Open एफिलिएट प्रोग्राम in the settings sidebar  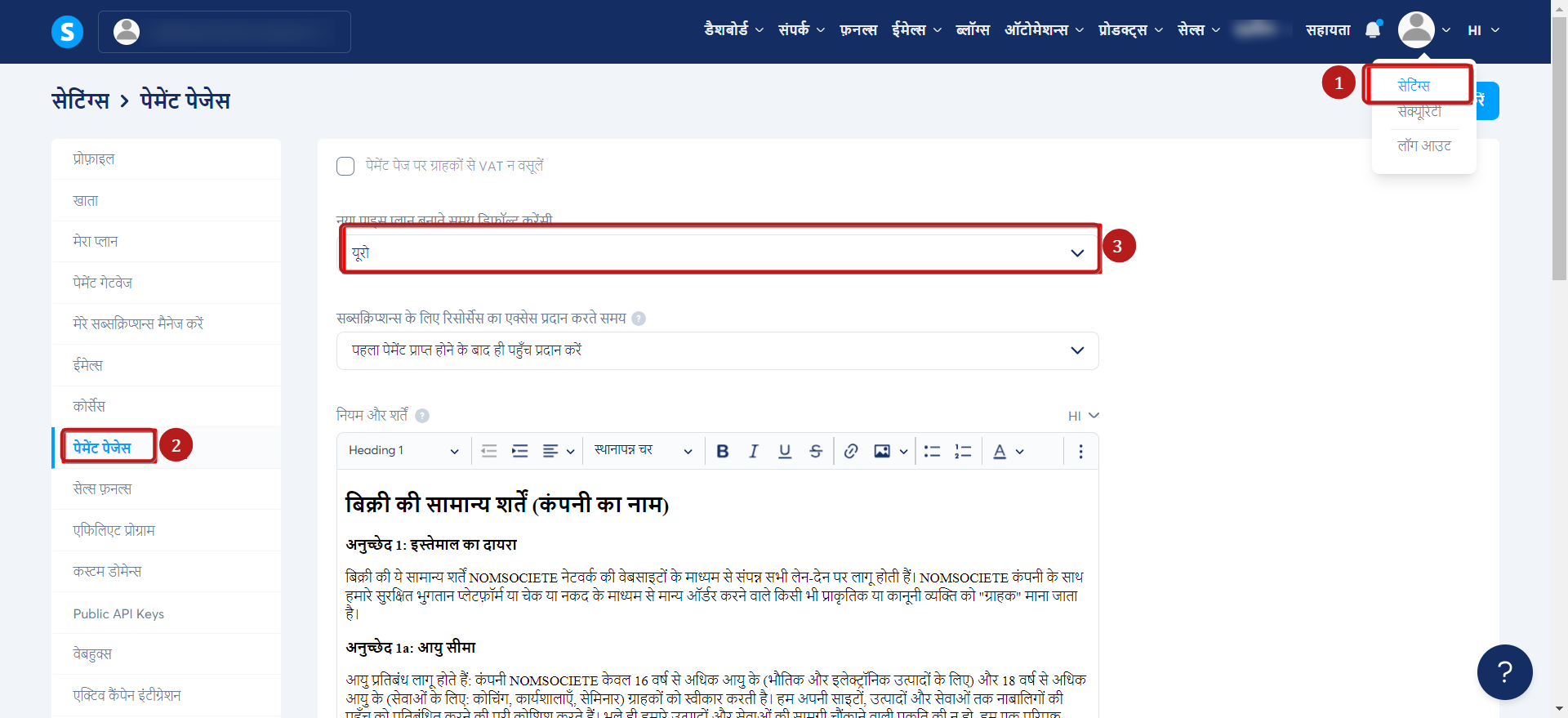(x=167, y=531)
